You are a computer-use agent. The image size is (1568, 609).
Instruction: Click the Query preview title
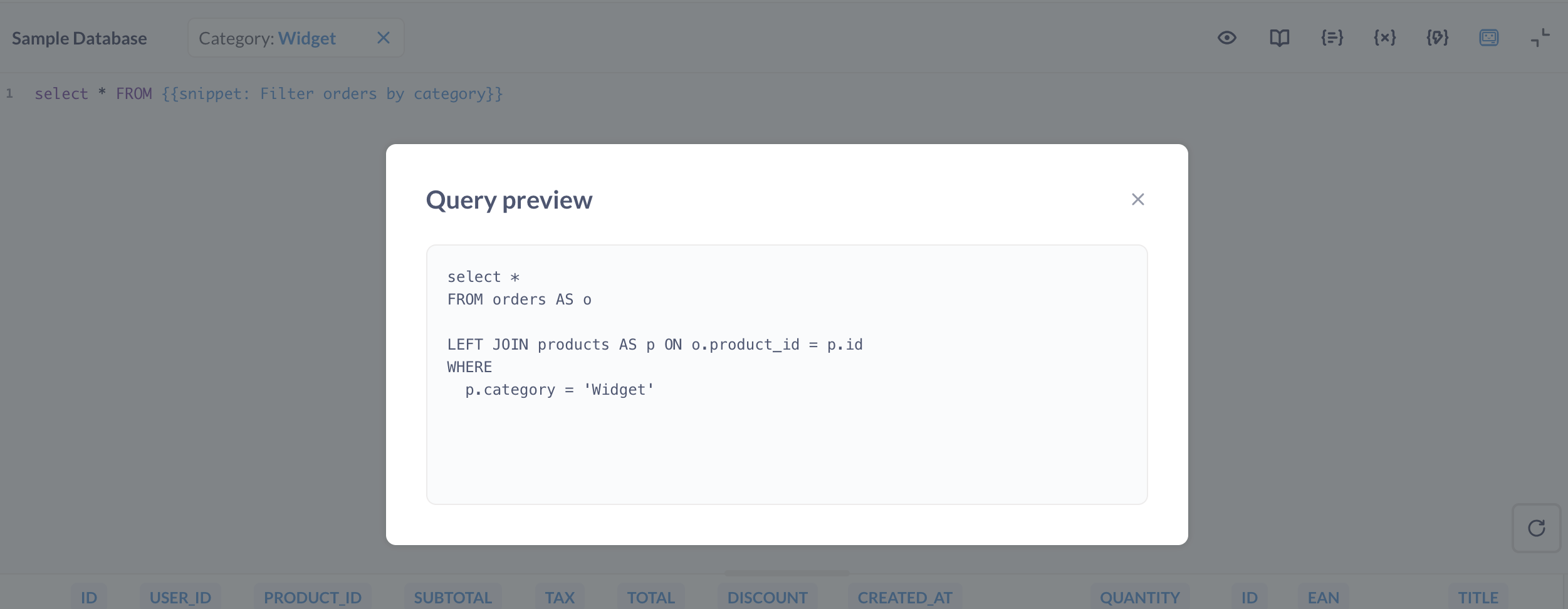509,199
